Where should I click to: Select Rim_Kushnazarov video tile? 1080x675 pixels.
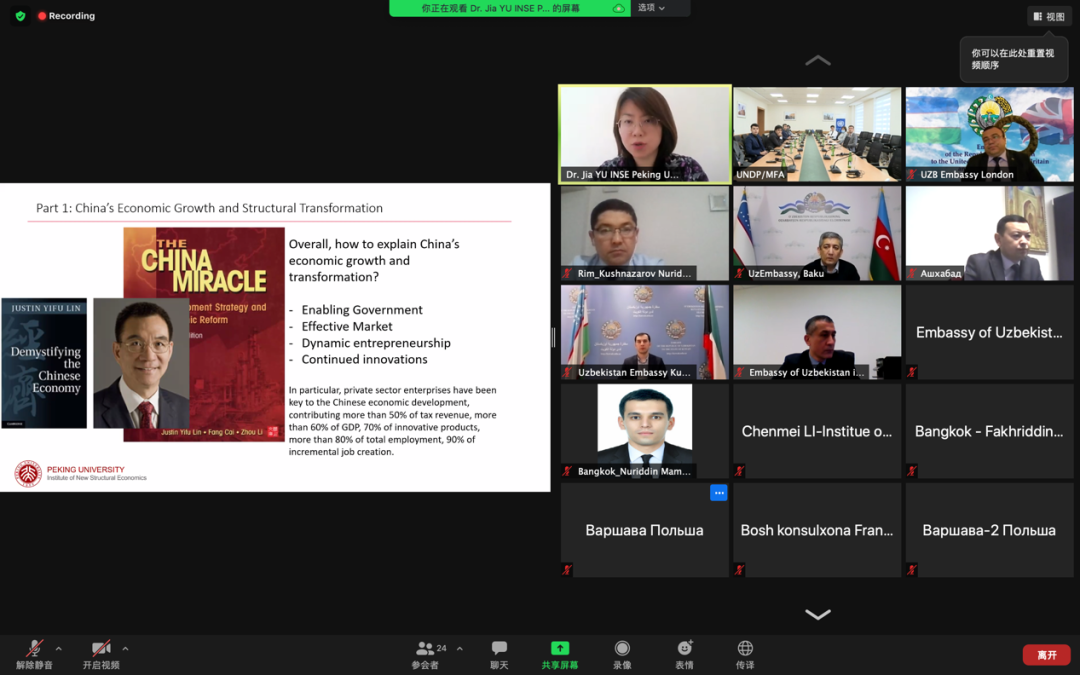click(x=645, y=233)
